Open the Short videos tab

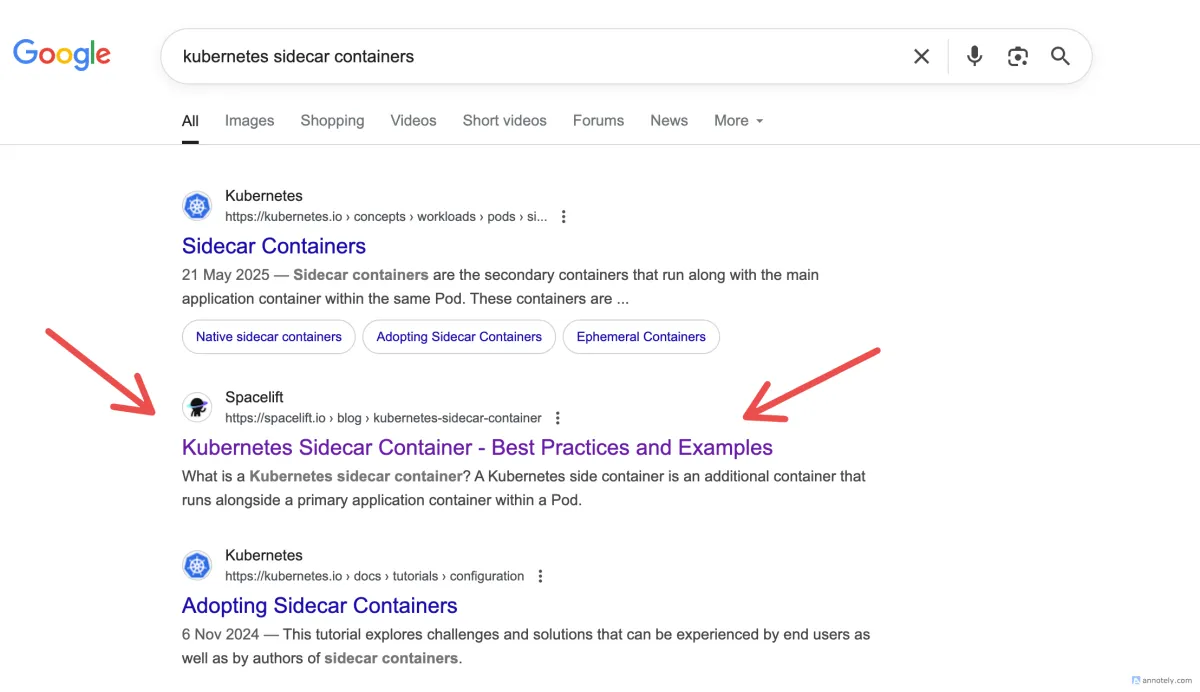click(504, 120)
